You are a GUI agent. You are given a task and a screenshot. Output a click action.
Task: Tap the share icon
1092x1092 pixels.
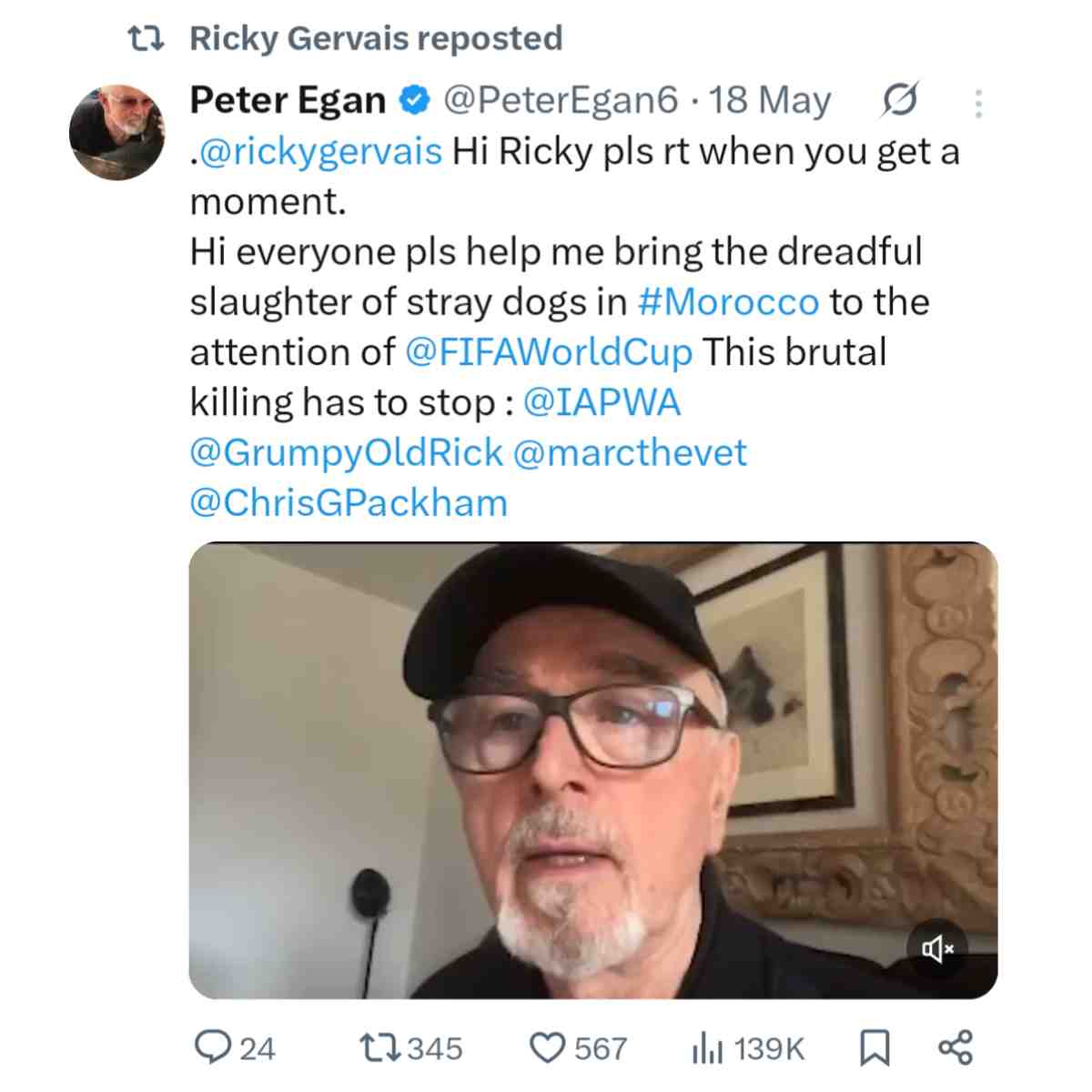pos(955,1047)
